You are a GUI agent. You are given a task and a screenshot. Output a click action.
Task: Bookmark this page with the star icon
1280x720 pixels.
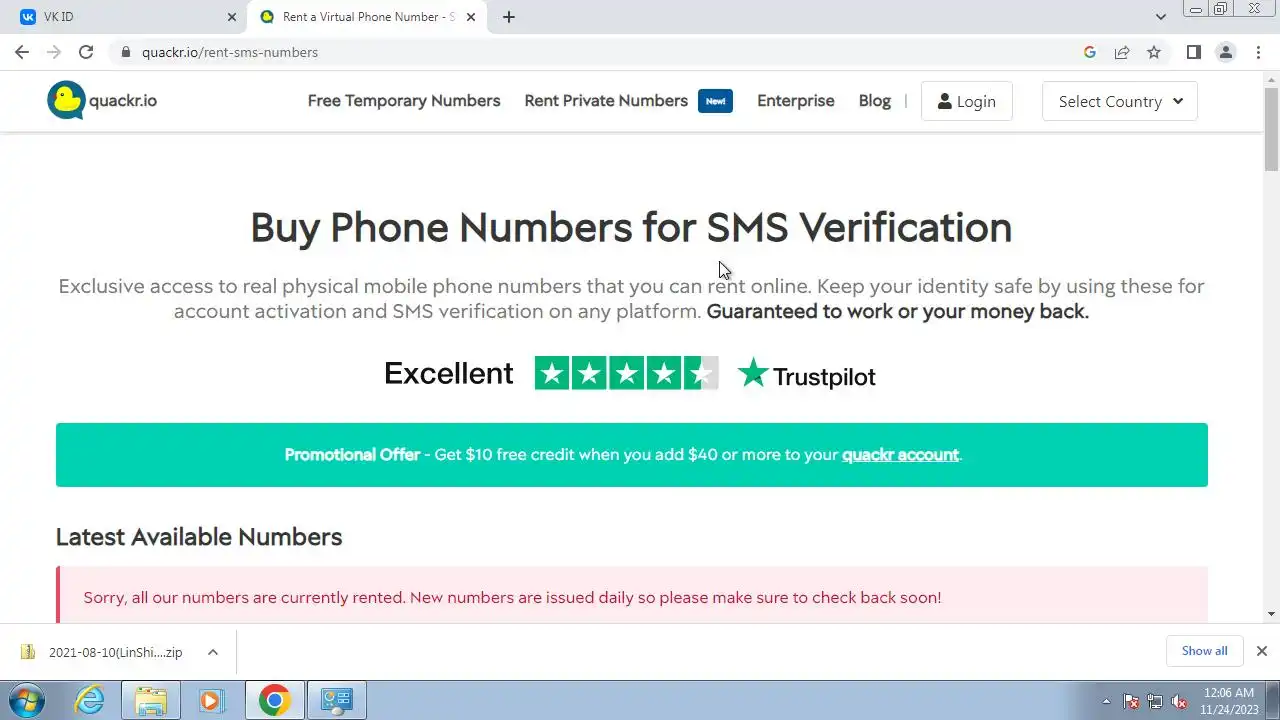tap(1154, 52)
